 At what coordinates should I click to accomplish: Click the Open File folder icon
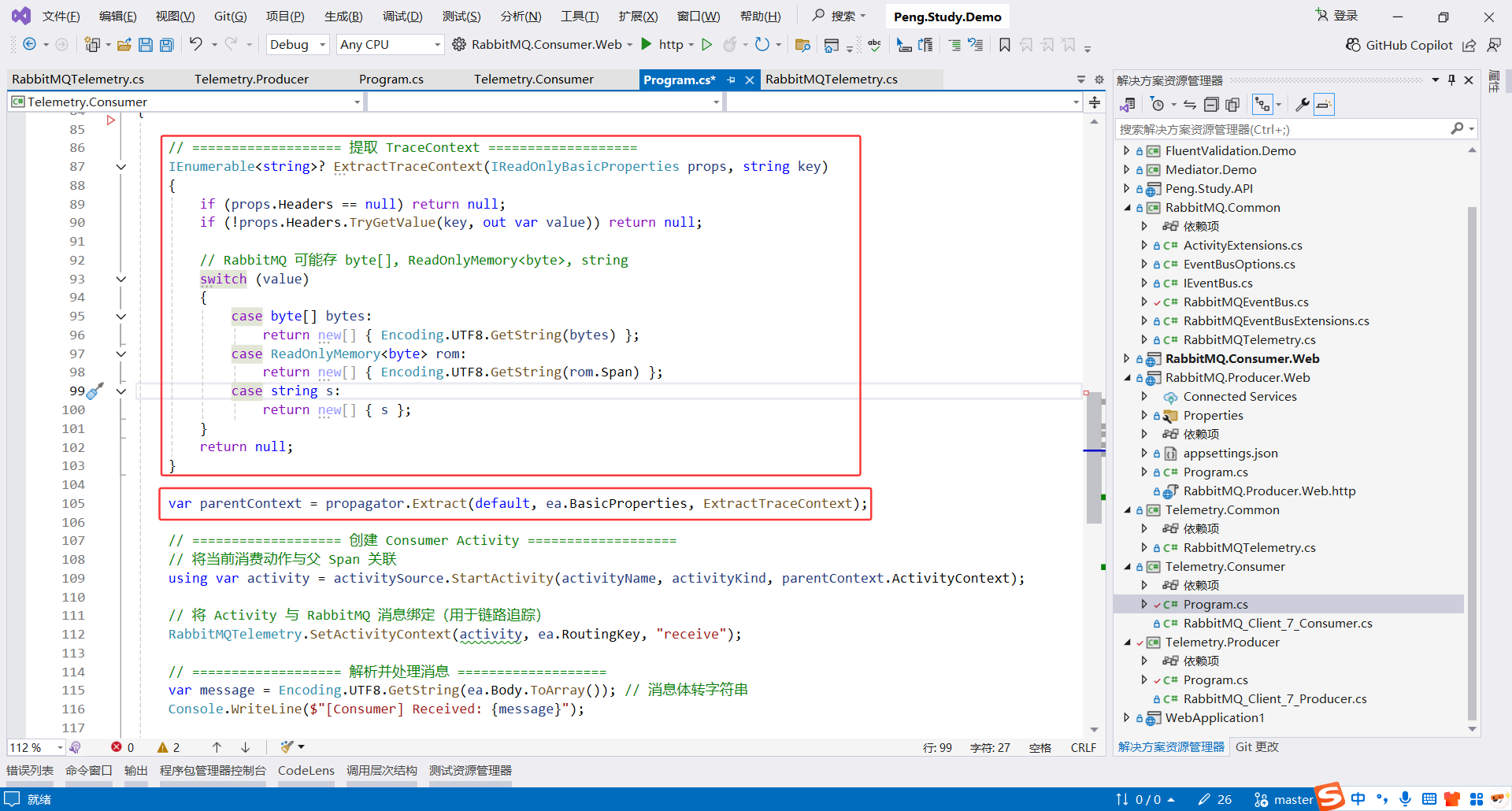pyautogui.click(x=124, y=45)
